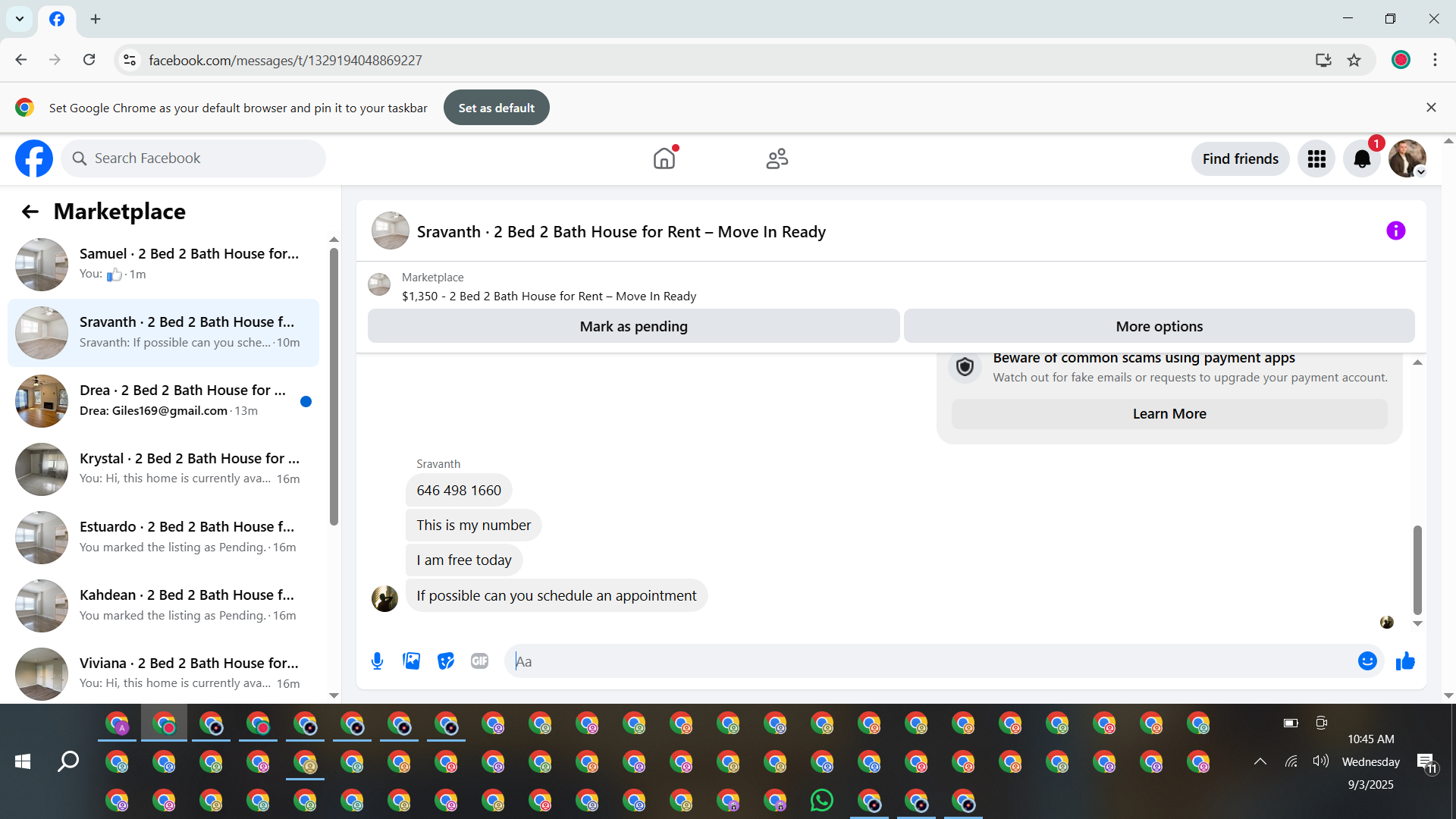The height and width of the screenshot is (819, 1456).
Task: Open the Chrome profile icon
Action: pyautogui.click(x=1401, y=60)
